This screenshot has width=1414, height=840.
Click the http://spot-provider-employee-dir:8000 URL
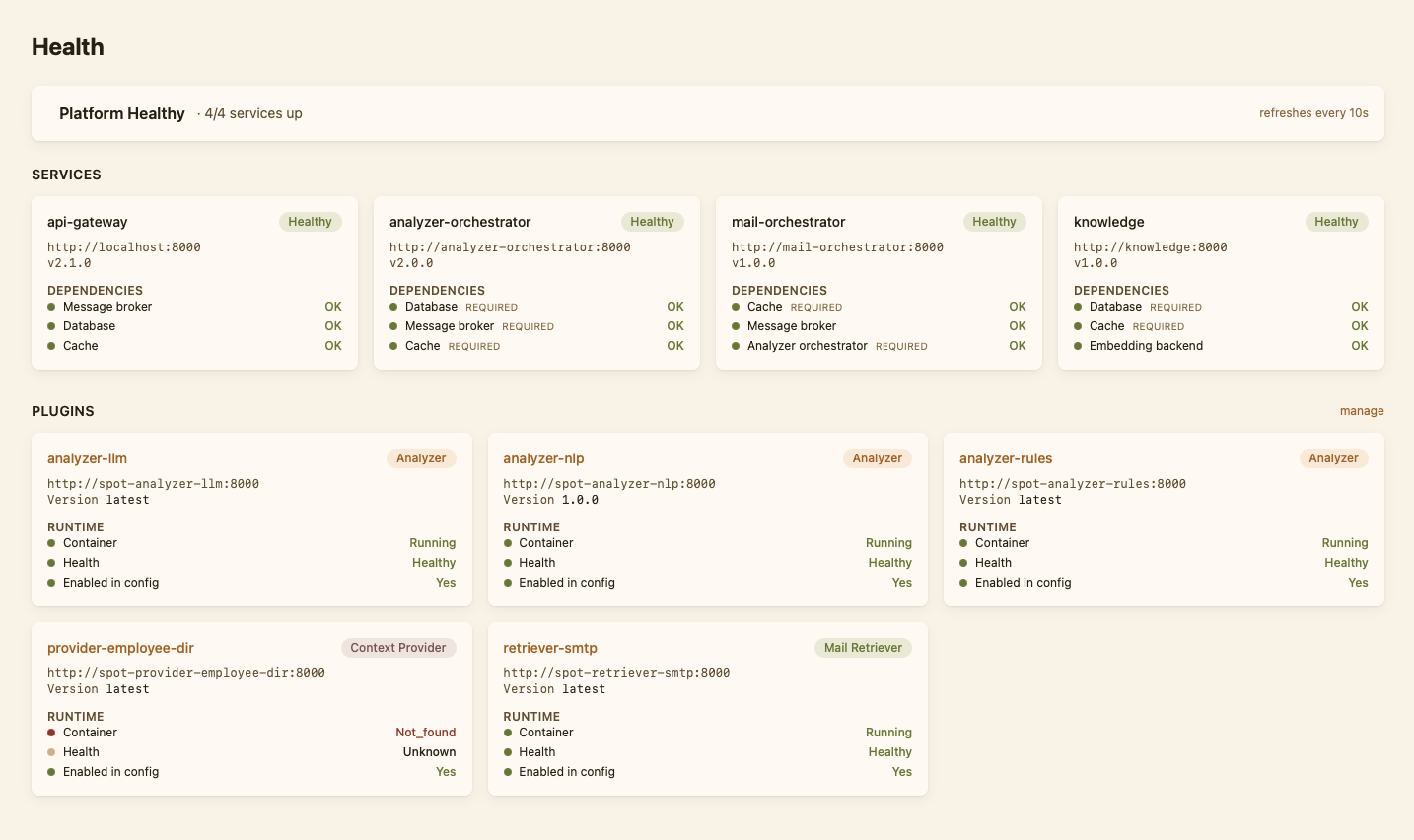click(x=186, y=673)
